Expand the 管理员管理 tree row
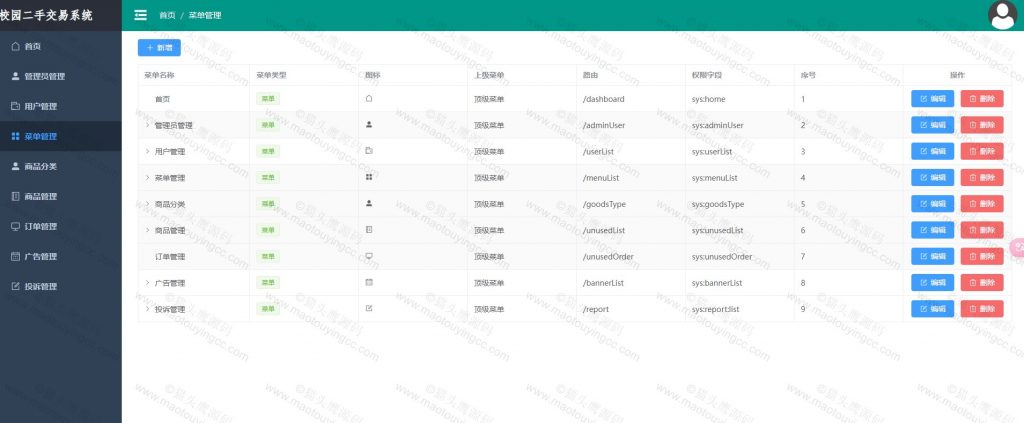 point(147,125)
